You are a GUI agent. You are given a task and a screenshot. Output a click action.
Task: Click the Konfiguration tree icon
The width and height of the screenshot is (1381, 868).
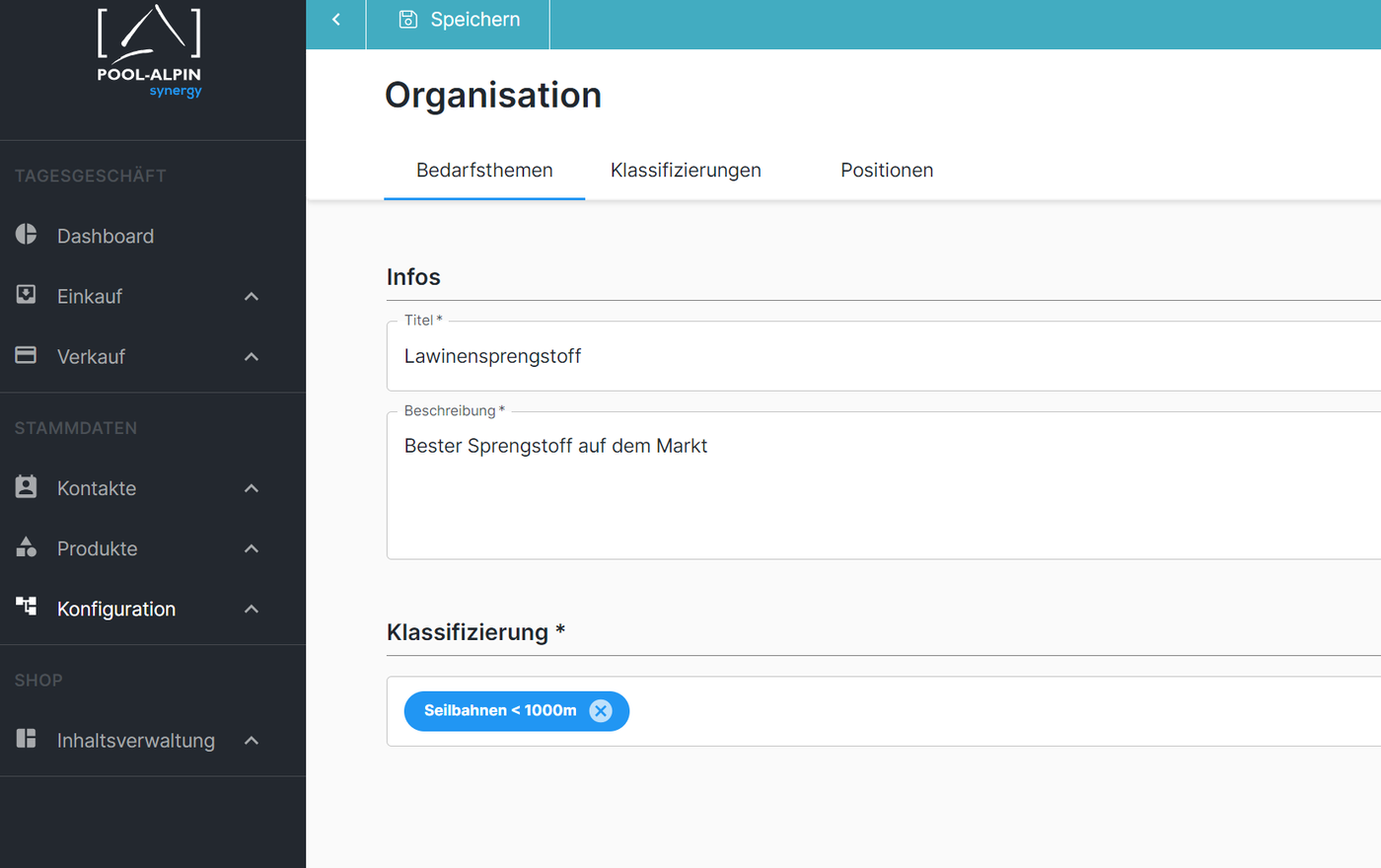(x=27, y=607)
